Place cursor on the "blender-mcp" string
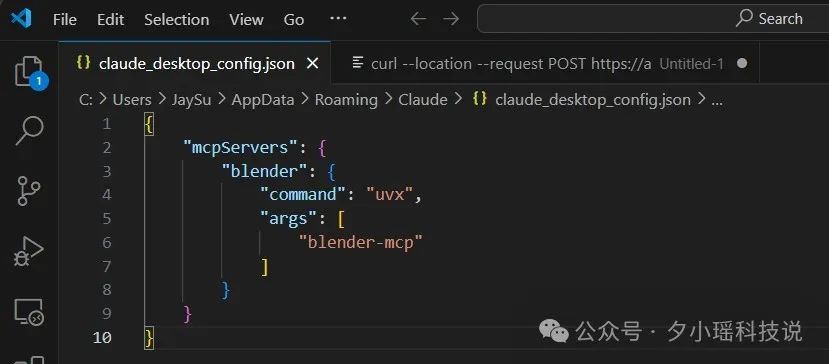Image resolution: width=829 pixels, height=364 pixels. click(361, 242)
